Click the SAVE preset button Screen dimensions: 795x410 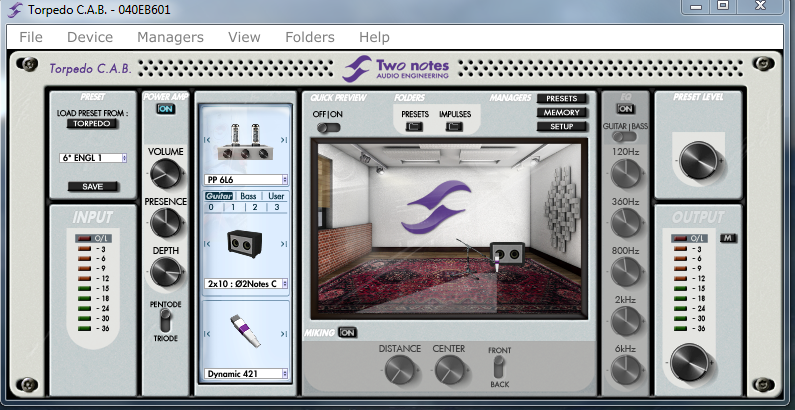(x=93, y=187)
